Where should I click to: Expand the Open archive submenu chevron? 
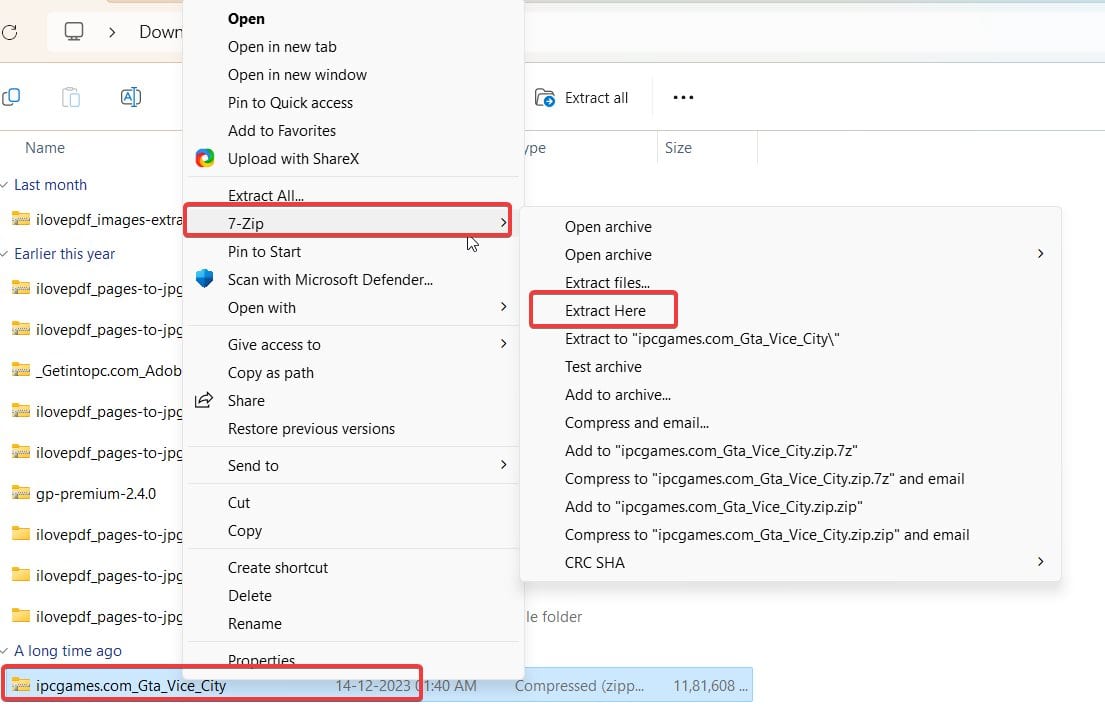[x=1040, y=254]
